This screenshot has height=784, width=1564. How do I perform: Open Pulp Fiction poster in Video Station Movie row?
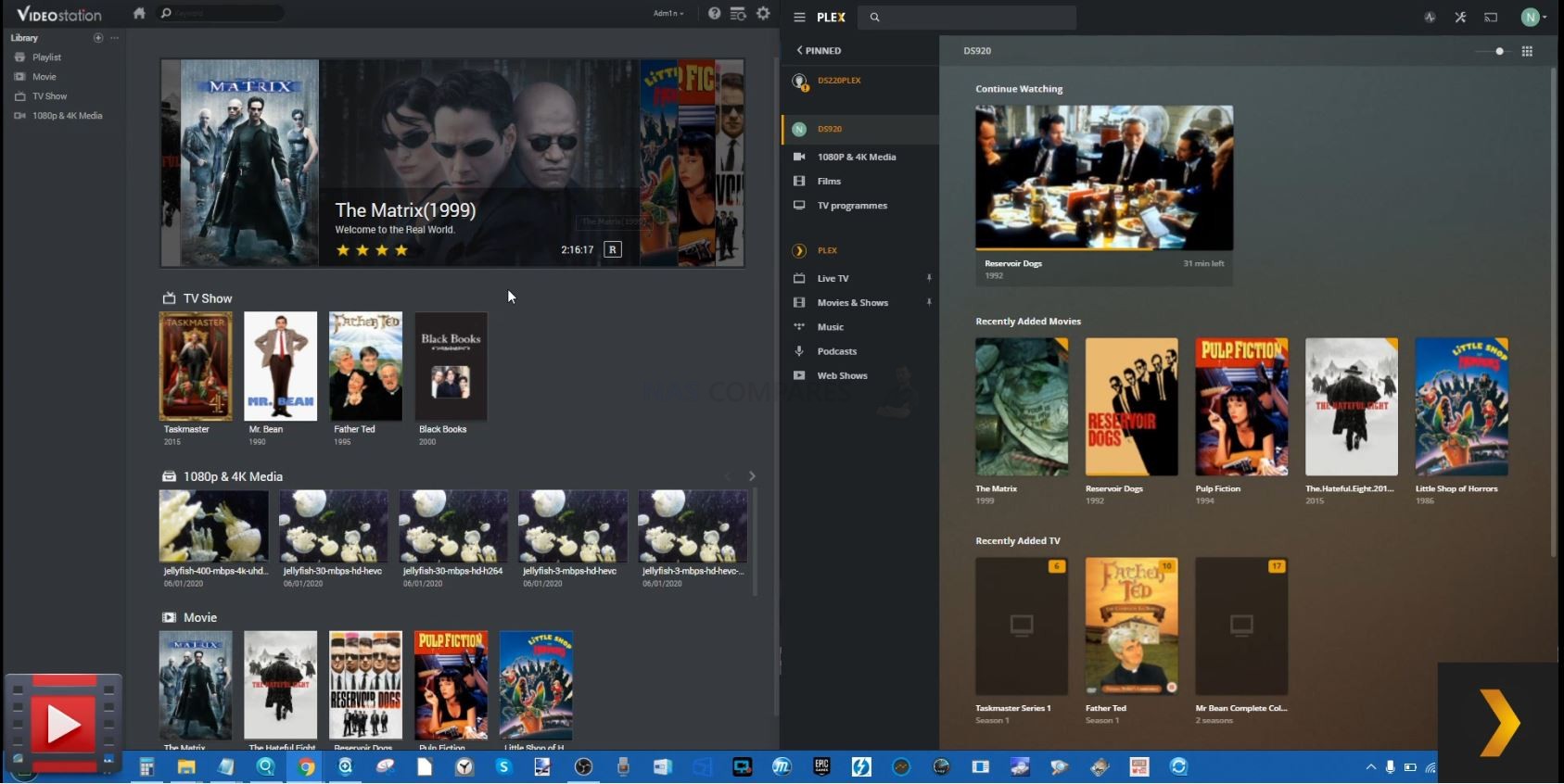tap(451, 685)
